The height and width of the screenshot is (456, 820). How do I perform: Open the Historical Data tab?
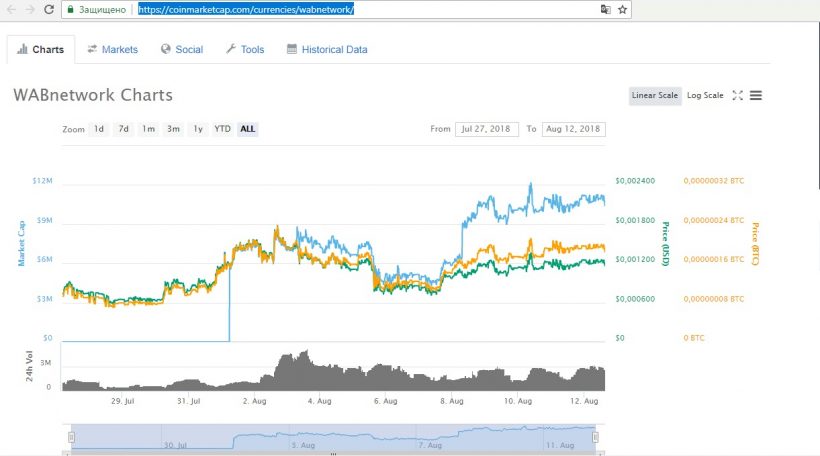[327, 49]
